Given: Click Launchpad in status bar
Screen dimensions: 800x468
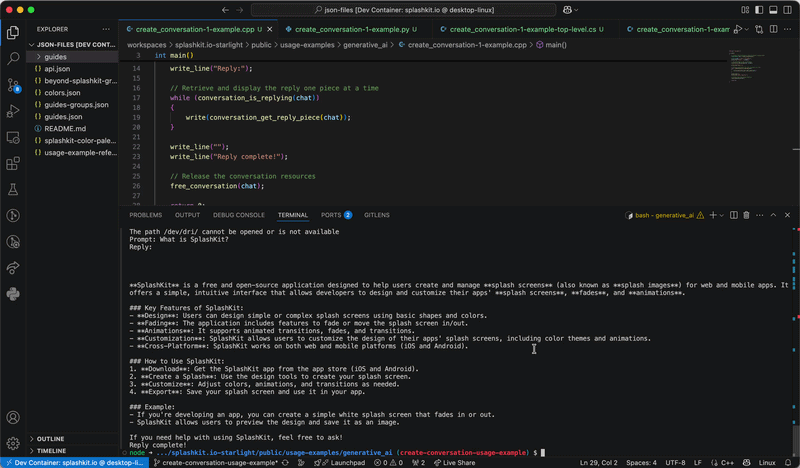Looking at the screenshot, I should (340, 463).
